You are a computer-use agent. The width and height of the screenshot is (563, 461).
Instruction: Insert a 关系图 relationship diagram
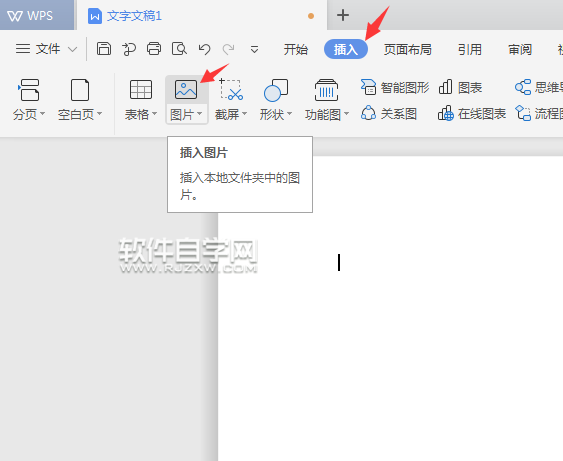[389, 114]
